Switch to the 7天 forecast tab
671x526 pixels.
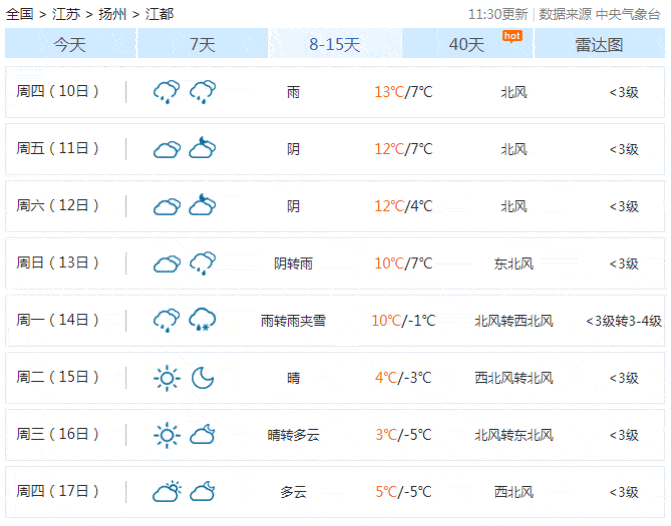click(x=202, y=44)
